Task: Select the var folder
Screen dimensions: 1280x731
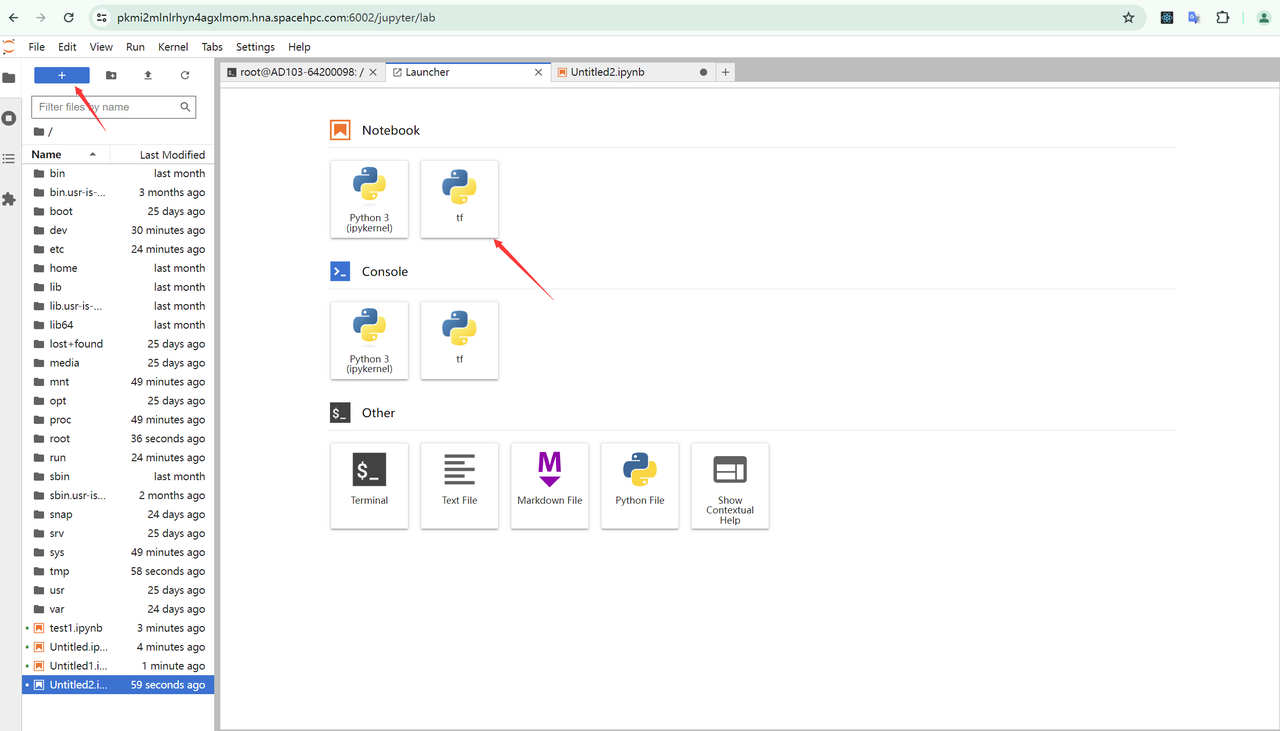Action: click(x=118, y=609)
